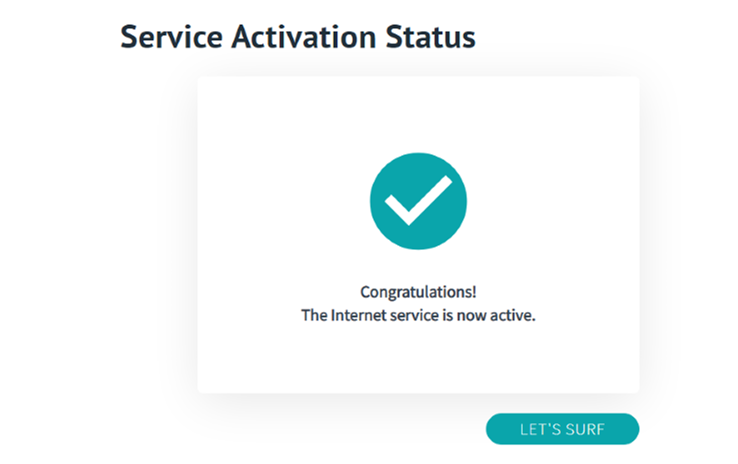
Task: Click the white tick inside the circle
Action: pos(418,200)
